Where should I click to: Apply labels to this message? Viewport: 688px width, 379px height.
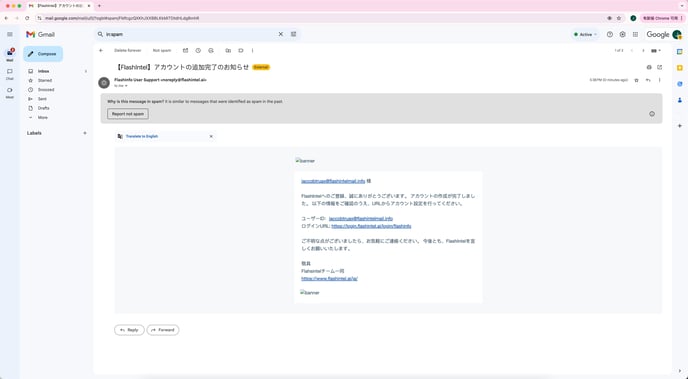click(x=241, y=50)
